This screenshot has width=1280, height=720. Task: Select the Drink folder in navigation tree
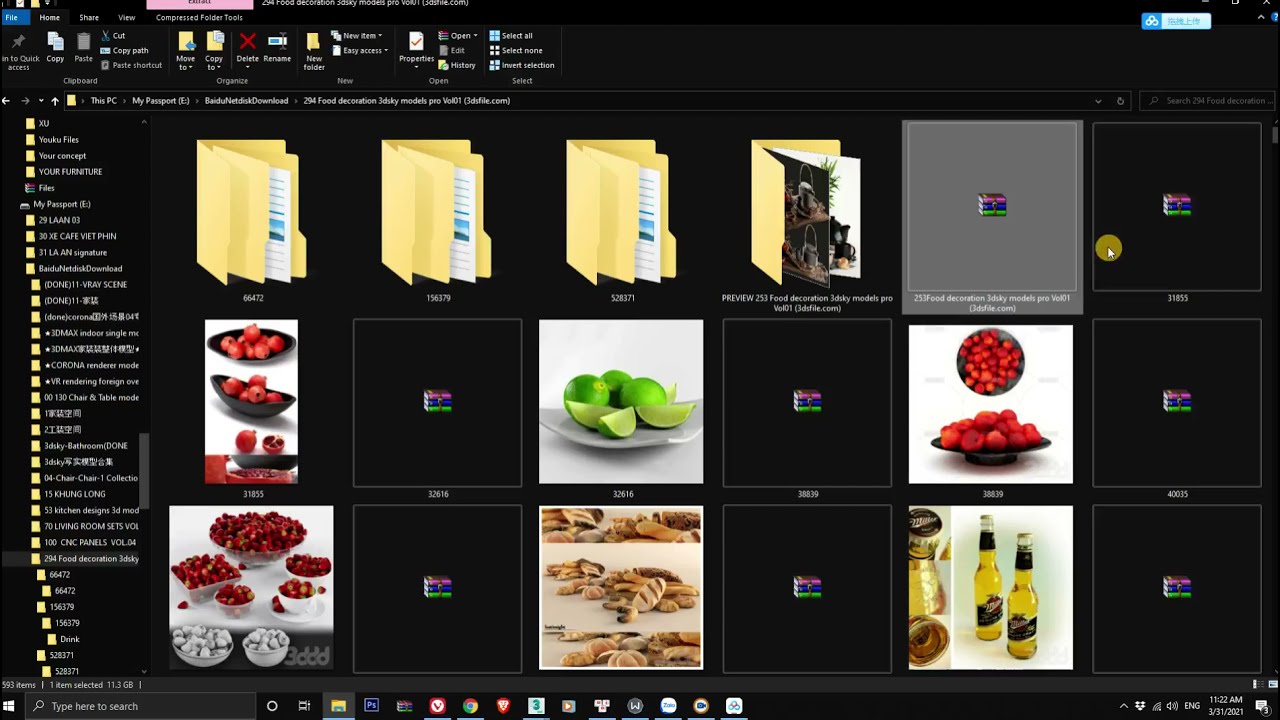[x=69, y=639]
